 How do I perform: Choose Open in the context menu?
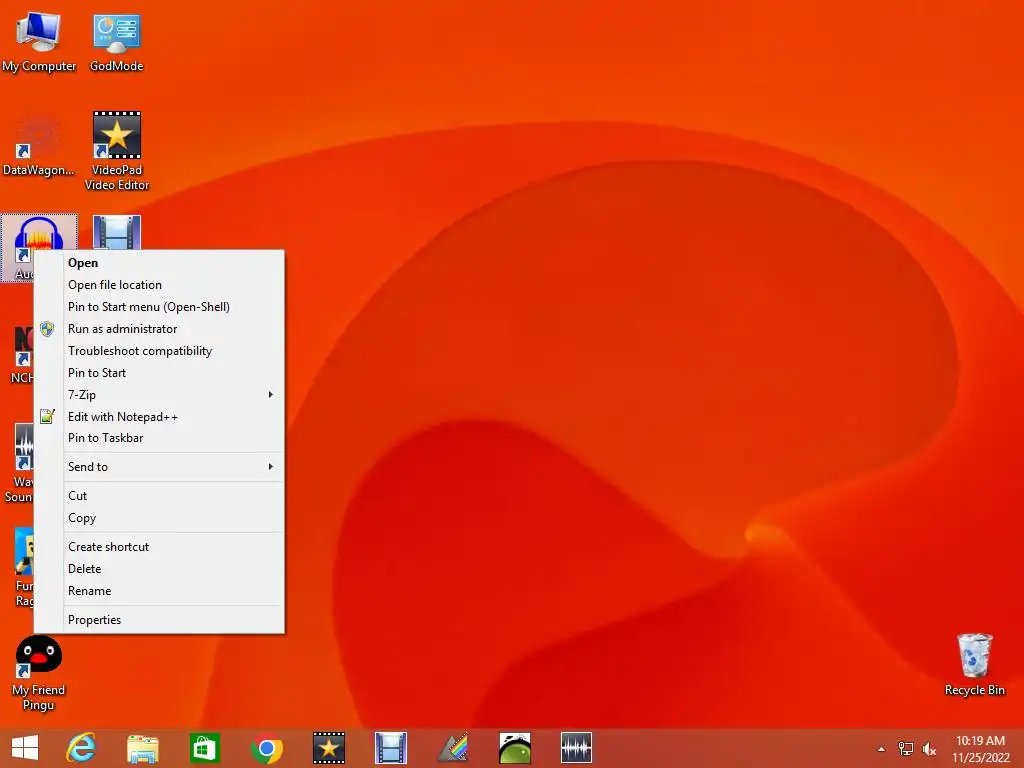(159, 263)
